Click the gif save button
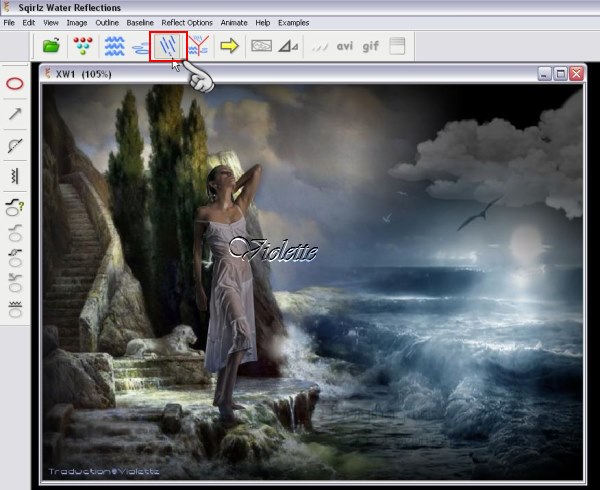600x490 pixels. click(x=371, y=46)
